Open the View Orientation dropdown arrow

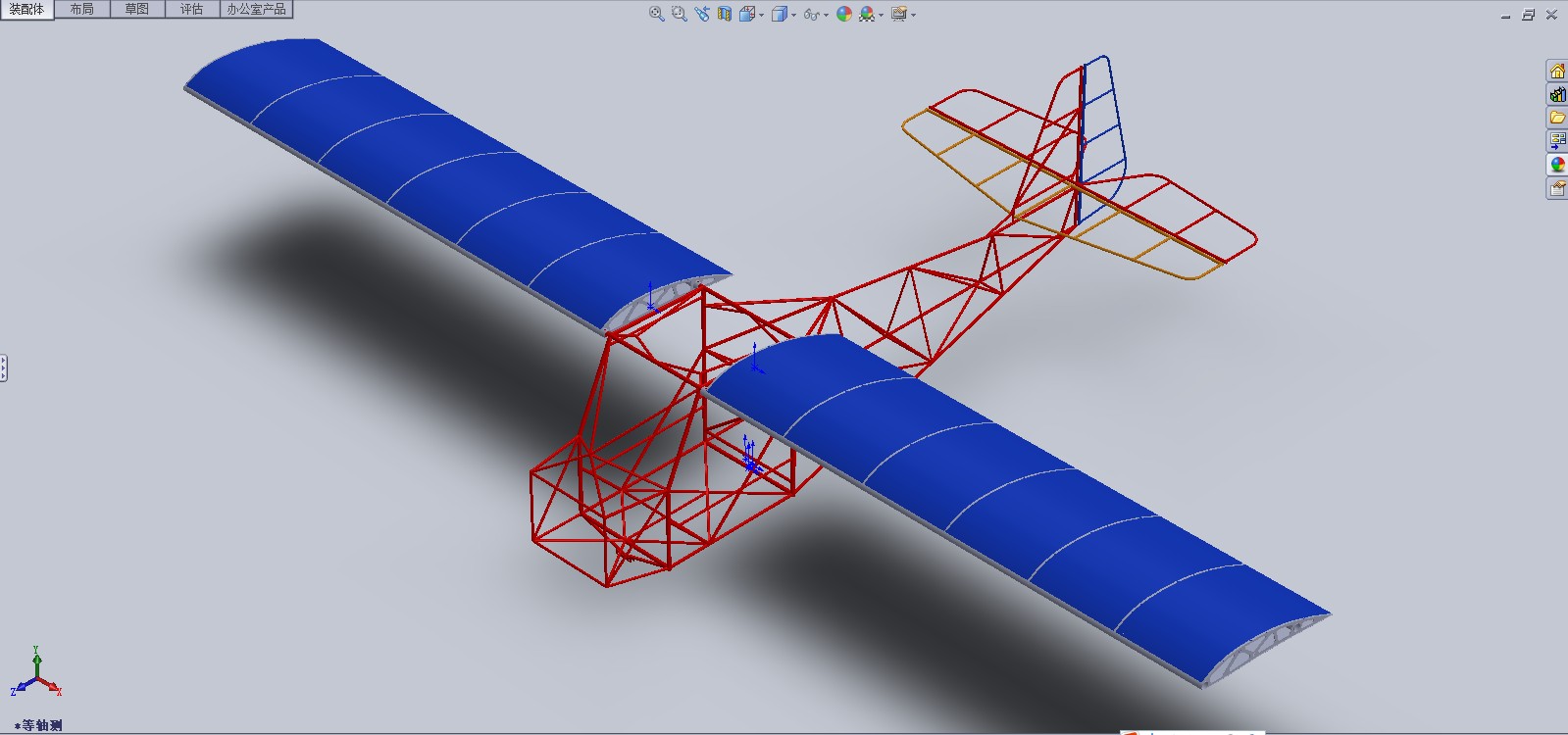(762, 15)
